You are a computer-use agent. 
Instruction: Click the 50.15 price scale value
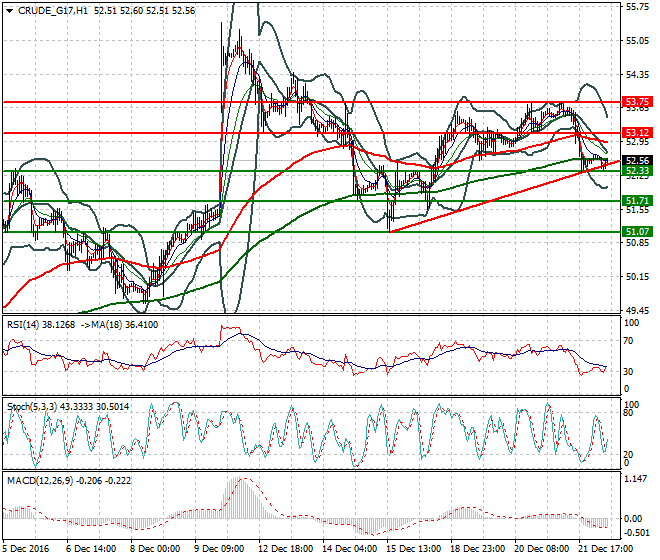(637, 277)
